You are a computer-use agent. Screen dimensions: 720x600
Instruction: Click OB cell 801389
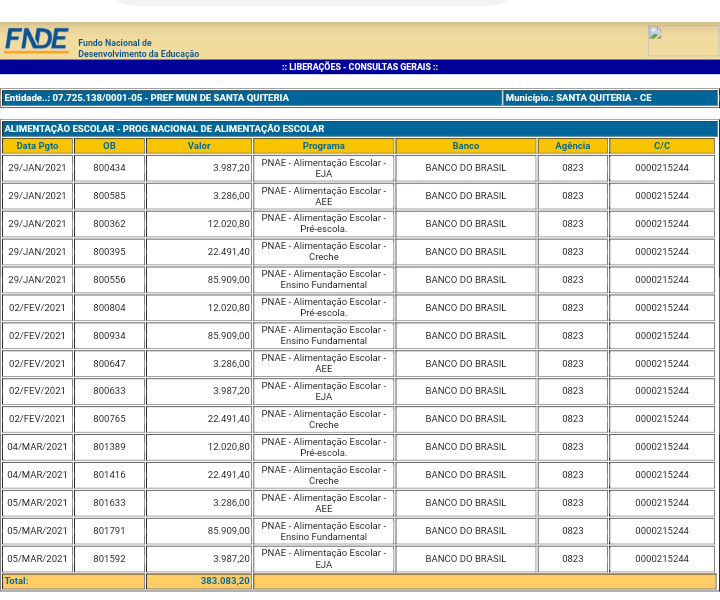[109, 447]
